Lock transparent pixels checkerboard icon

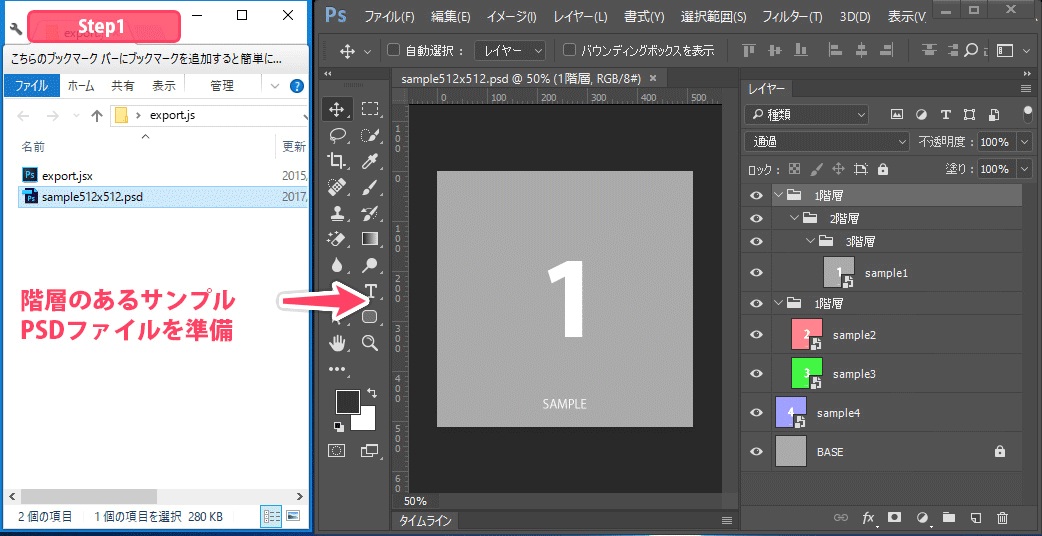point(794,169)
